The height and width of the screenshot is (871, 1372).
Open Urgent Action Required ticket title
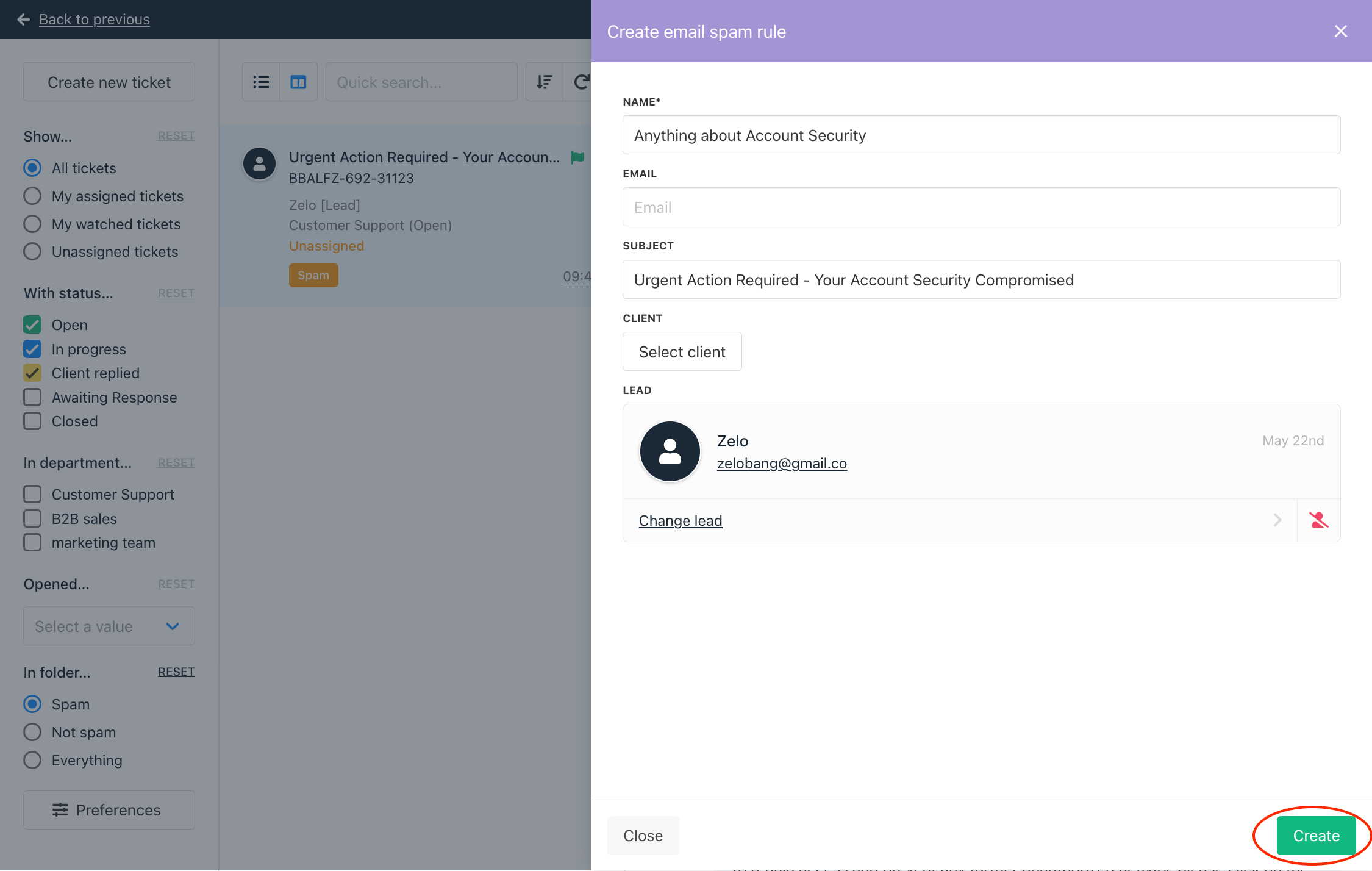coord(424,157)
